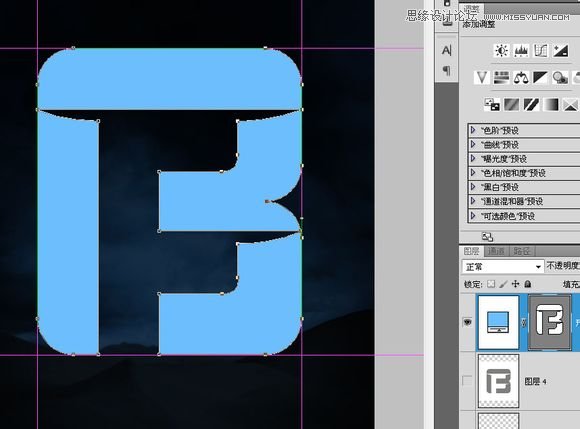Image resolution: width=580 pixels, height=429 pixels.
Task: Switch to the 通道 (Channels) tab
Action: pyautogui.click(x=496, y=251)
